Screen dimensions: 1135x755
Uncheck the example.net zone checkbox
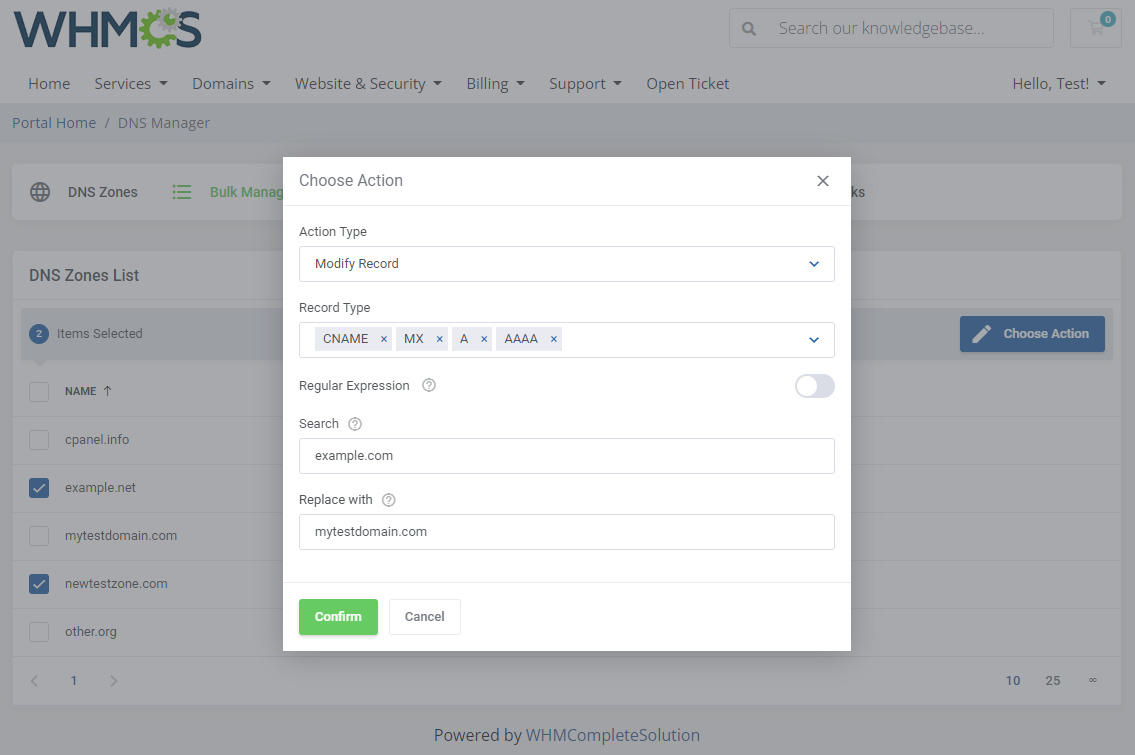(38, 487)
